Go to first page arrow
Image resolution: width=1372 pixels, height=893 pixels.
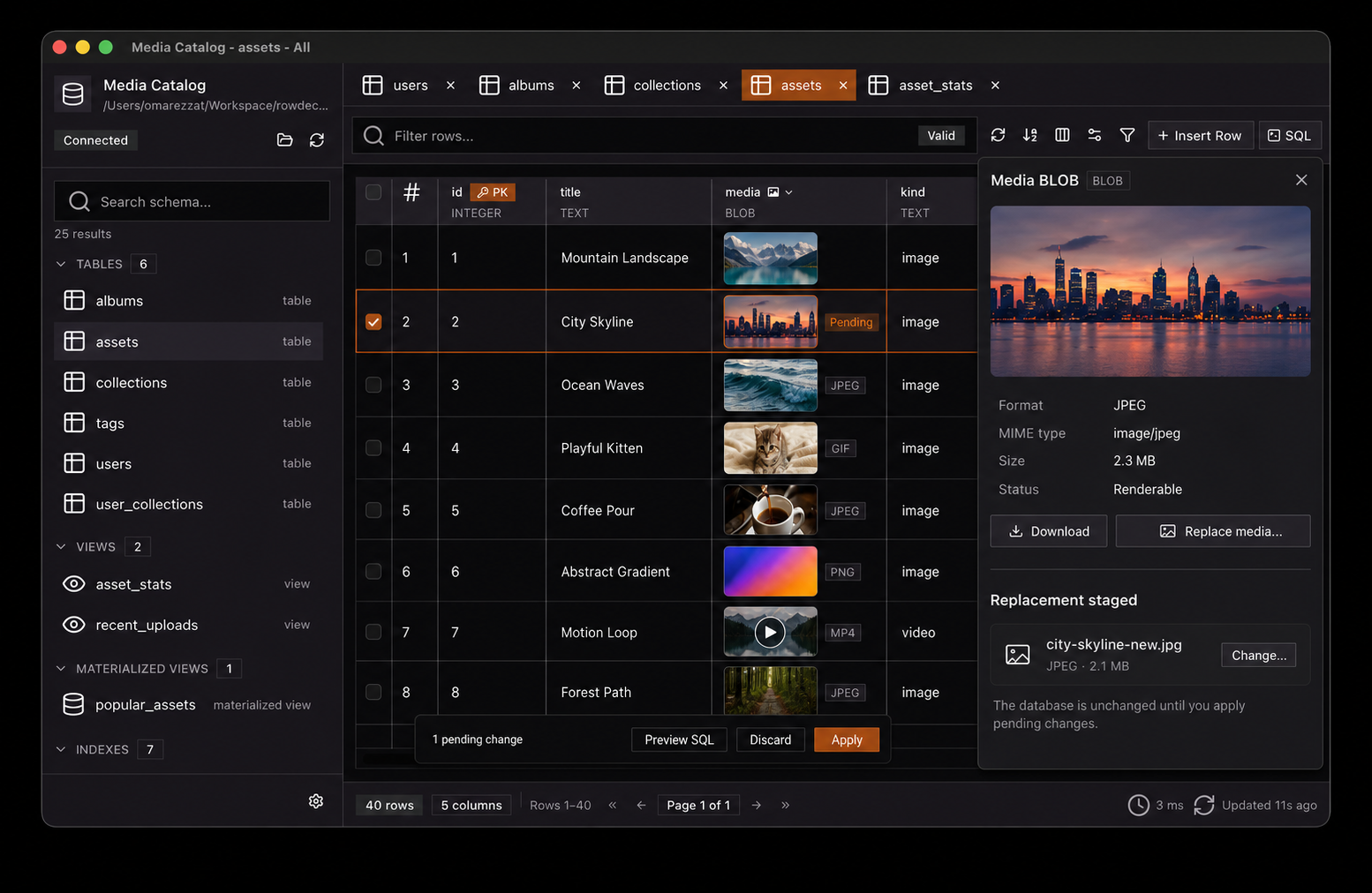[x=612, y=805]
